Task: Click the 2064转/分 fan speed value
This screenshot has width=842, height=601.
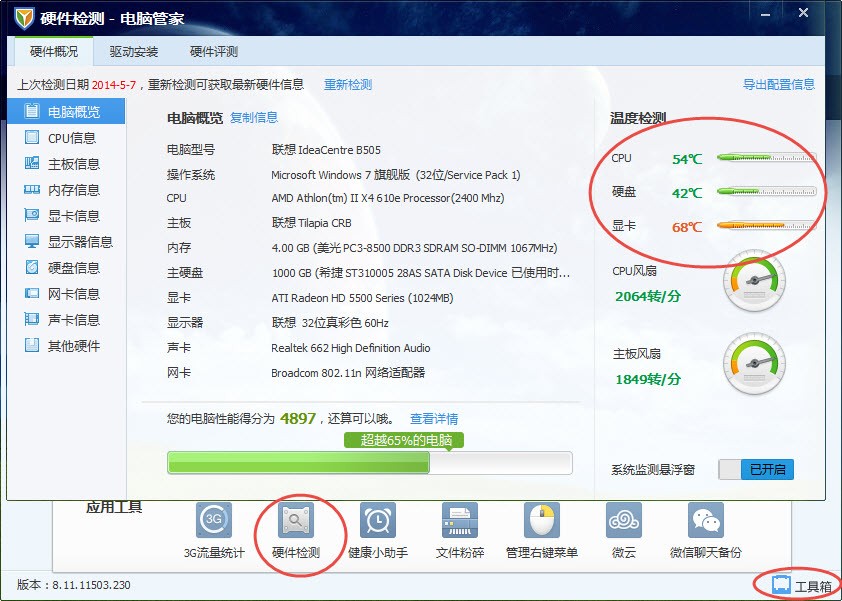Action: coord(648,296)
